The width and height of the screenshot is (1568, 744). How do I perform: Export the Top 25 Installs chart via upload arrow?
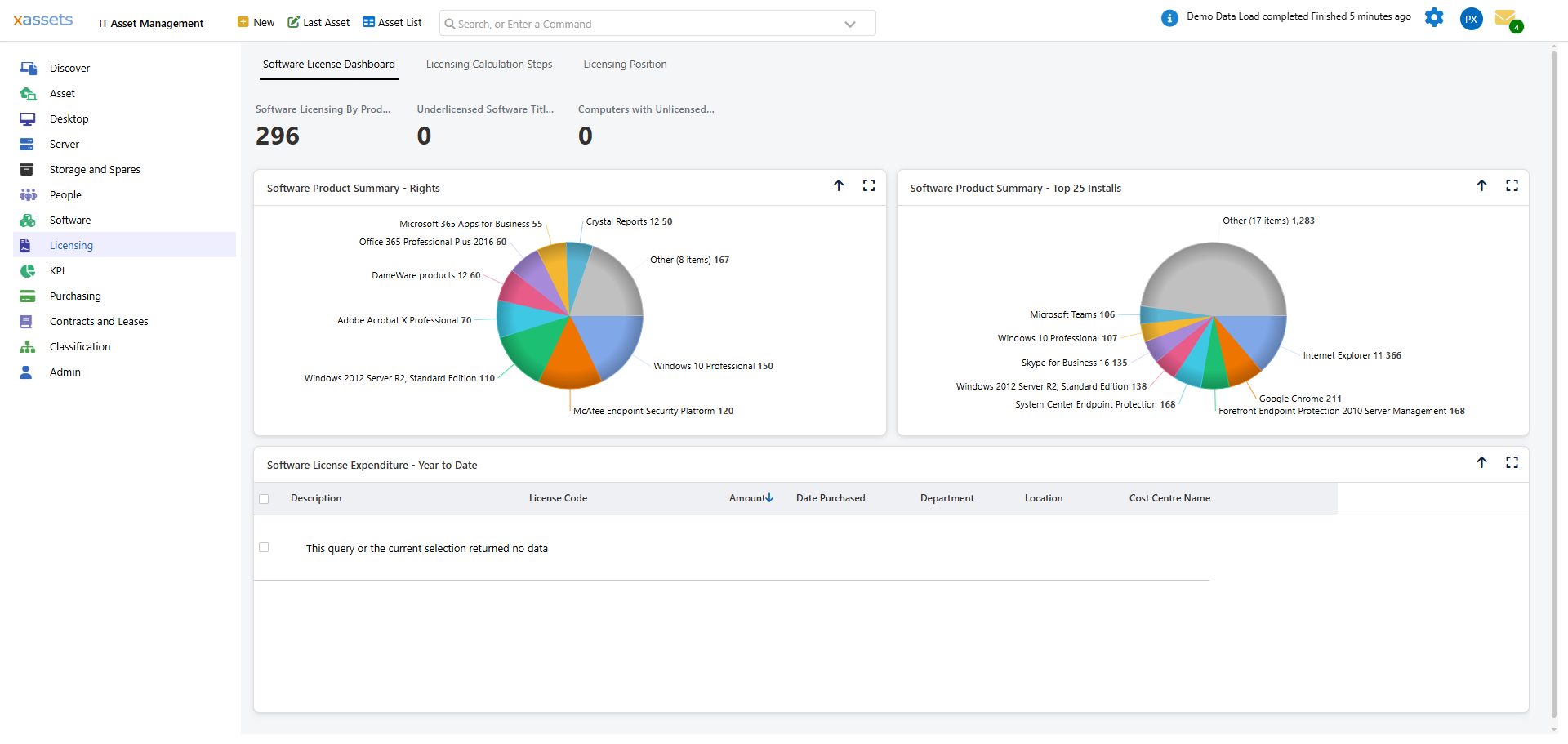(1482, 185)
